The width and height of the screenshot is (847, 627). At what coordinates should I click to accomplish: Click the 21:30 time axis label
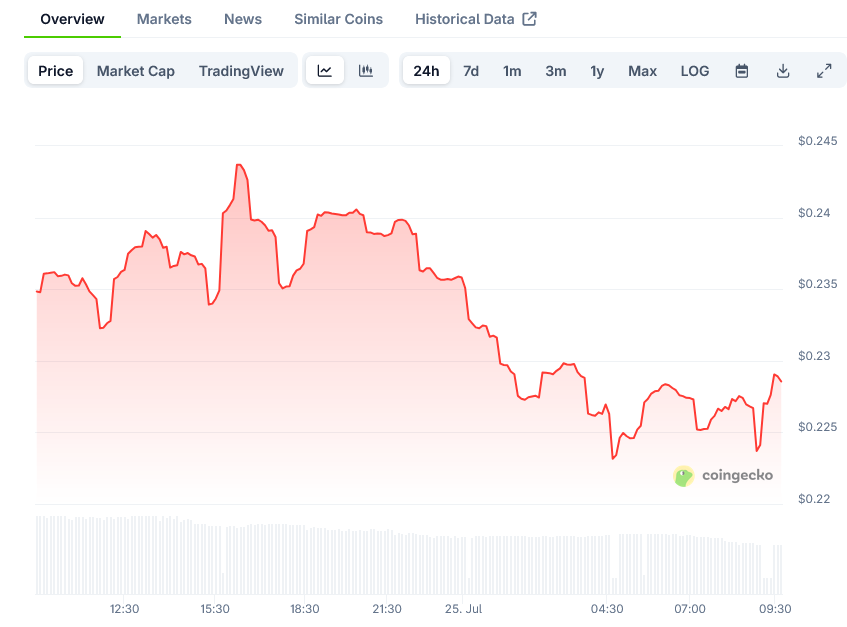387,609
